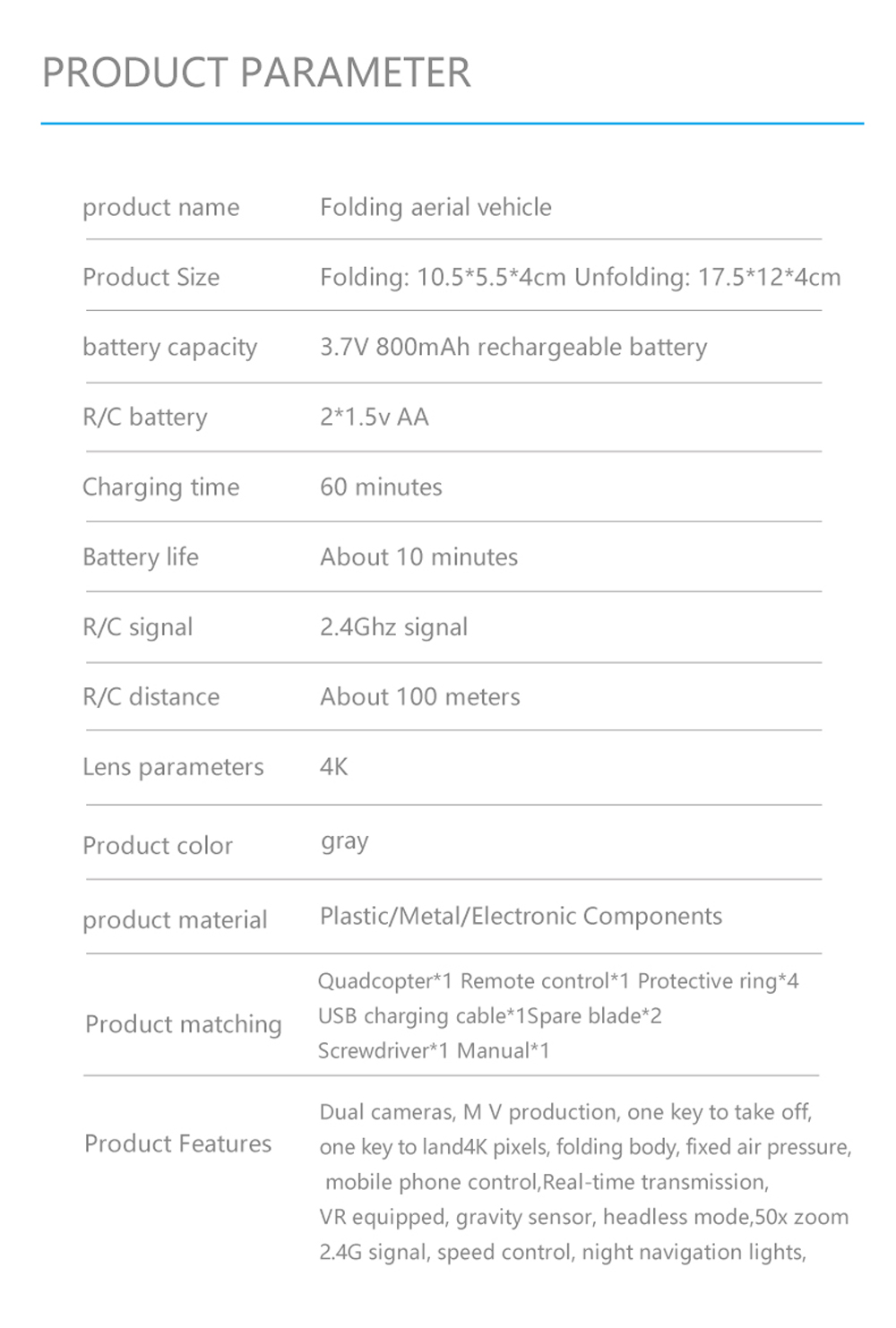This screenshot has height=1328, width=896.
Task: Click the '2*1.5v AA' value
Action: coord(375,418)
